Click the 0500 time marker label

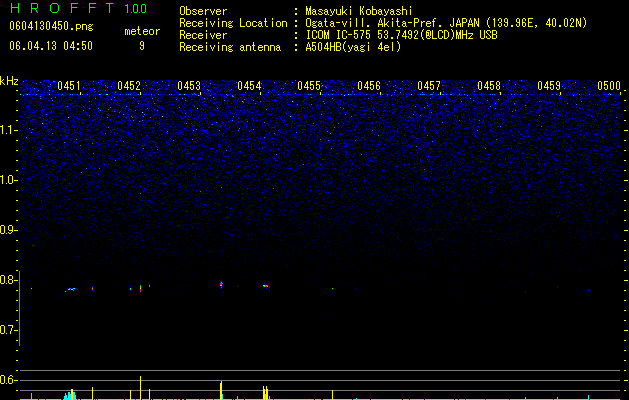tap(609, 86)
